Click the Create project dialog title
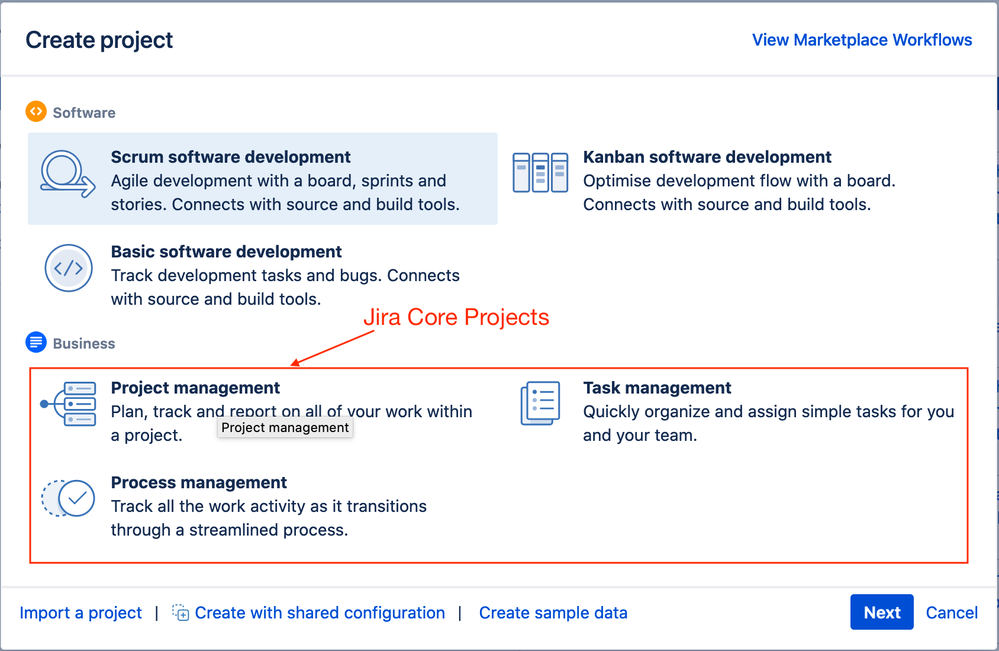Viewport: 999px width, 651px height. [99, 40]
